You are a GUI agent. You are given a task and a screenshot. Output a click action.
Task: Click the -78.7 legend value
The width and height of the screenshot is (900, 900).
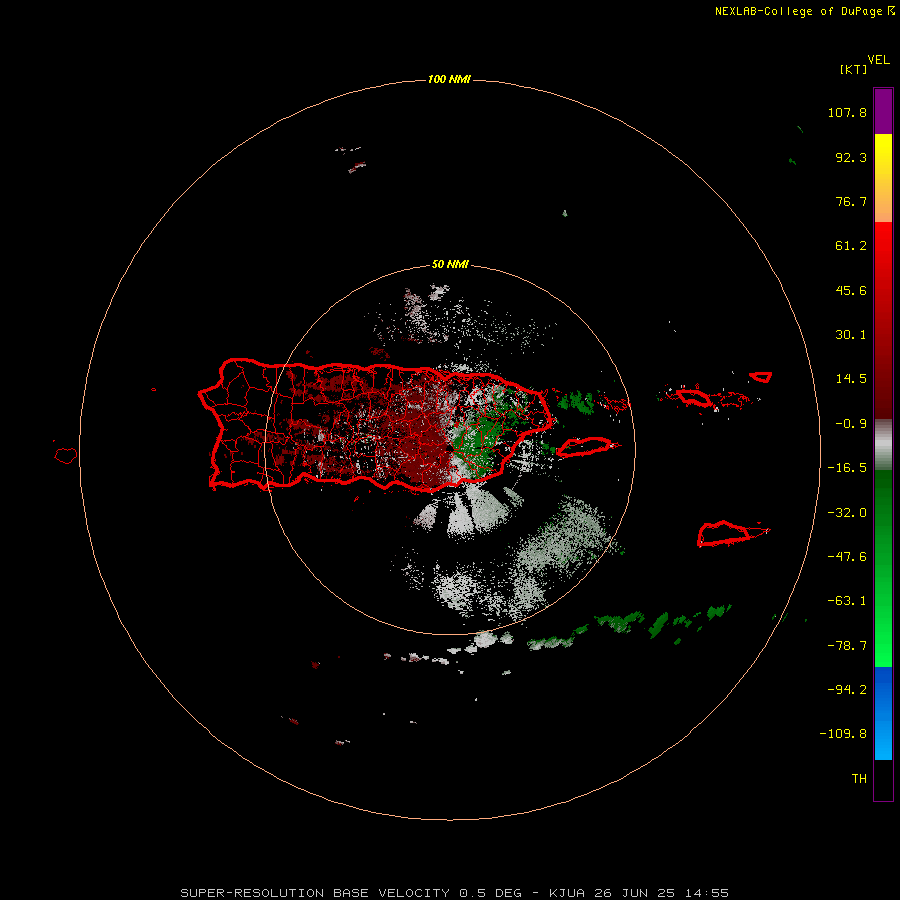click(x=847, y=646)
